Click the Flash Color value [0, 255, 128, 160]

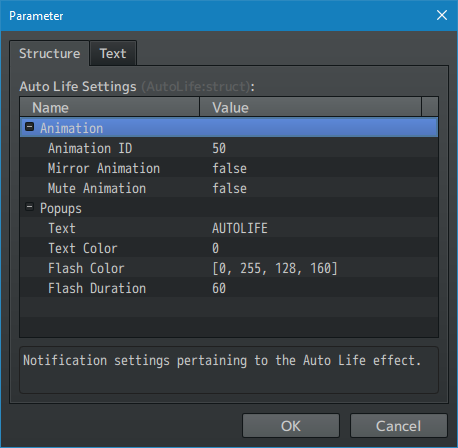(275, 268)
